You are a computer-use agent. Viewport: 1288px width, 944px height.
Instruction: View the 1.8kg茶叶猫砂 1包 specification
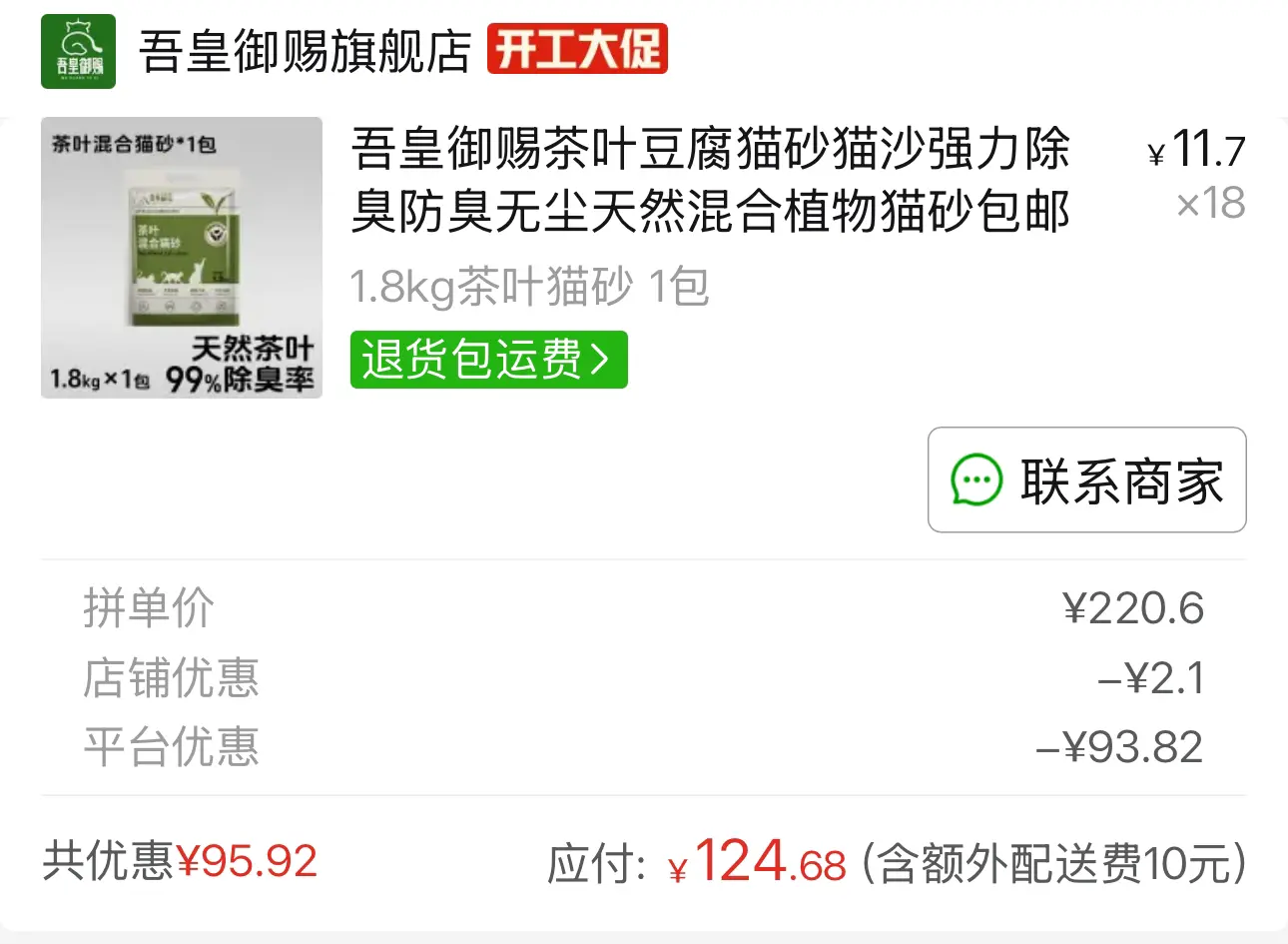coord(529,288)
